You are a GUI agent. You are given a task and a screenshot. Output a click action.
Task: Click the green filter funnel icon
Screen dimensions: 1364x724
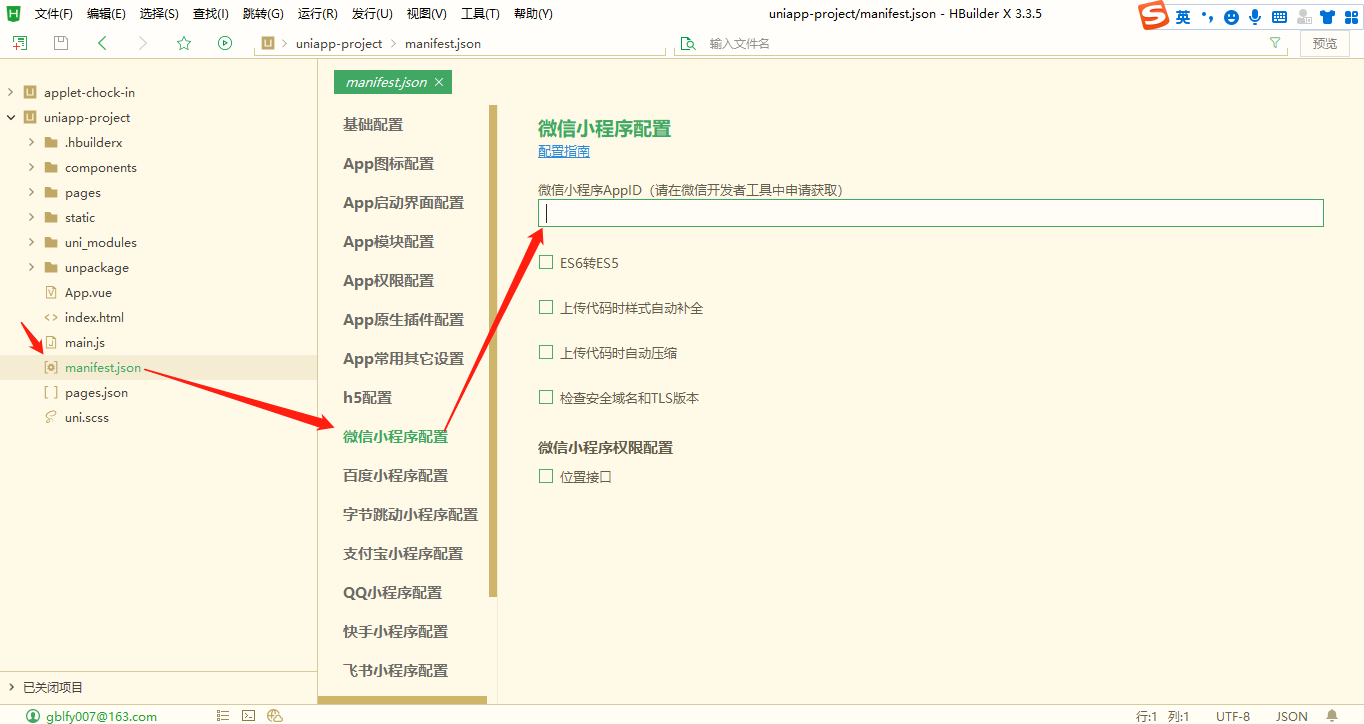[1275, 43]
